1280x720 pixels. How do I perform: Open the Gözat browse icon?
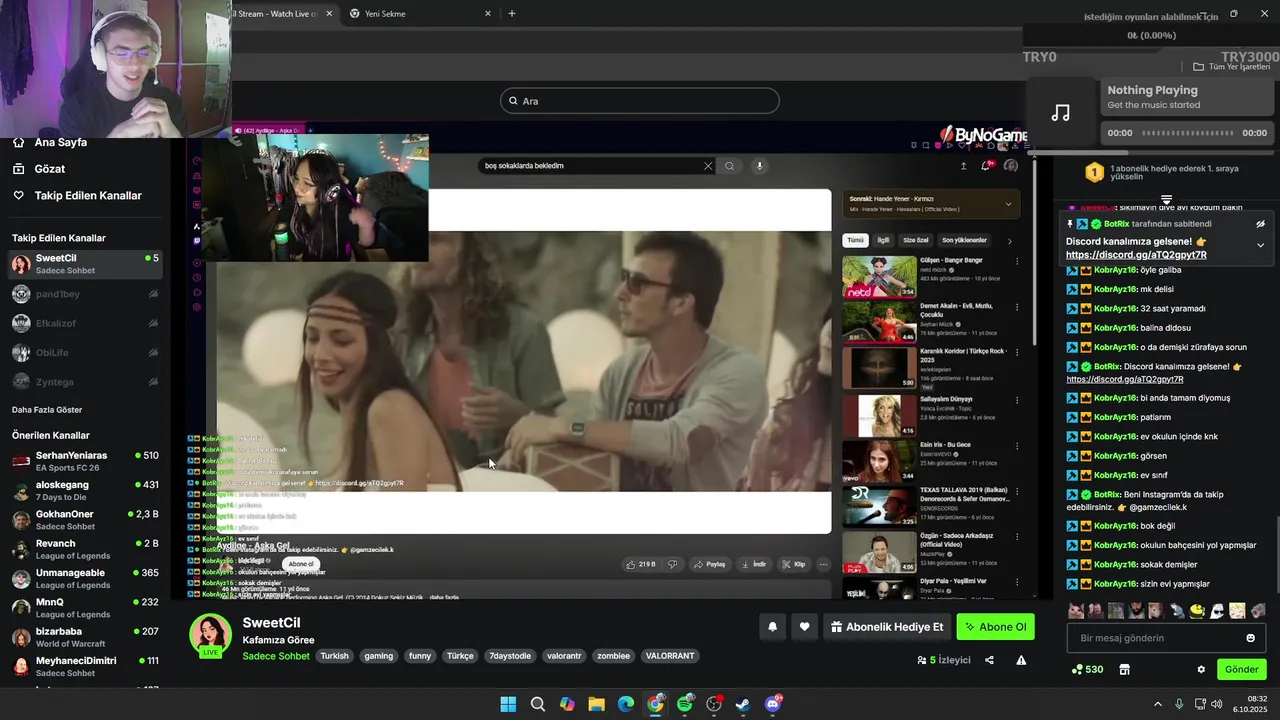pyautogui.click(x=18, y=169)
